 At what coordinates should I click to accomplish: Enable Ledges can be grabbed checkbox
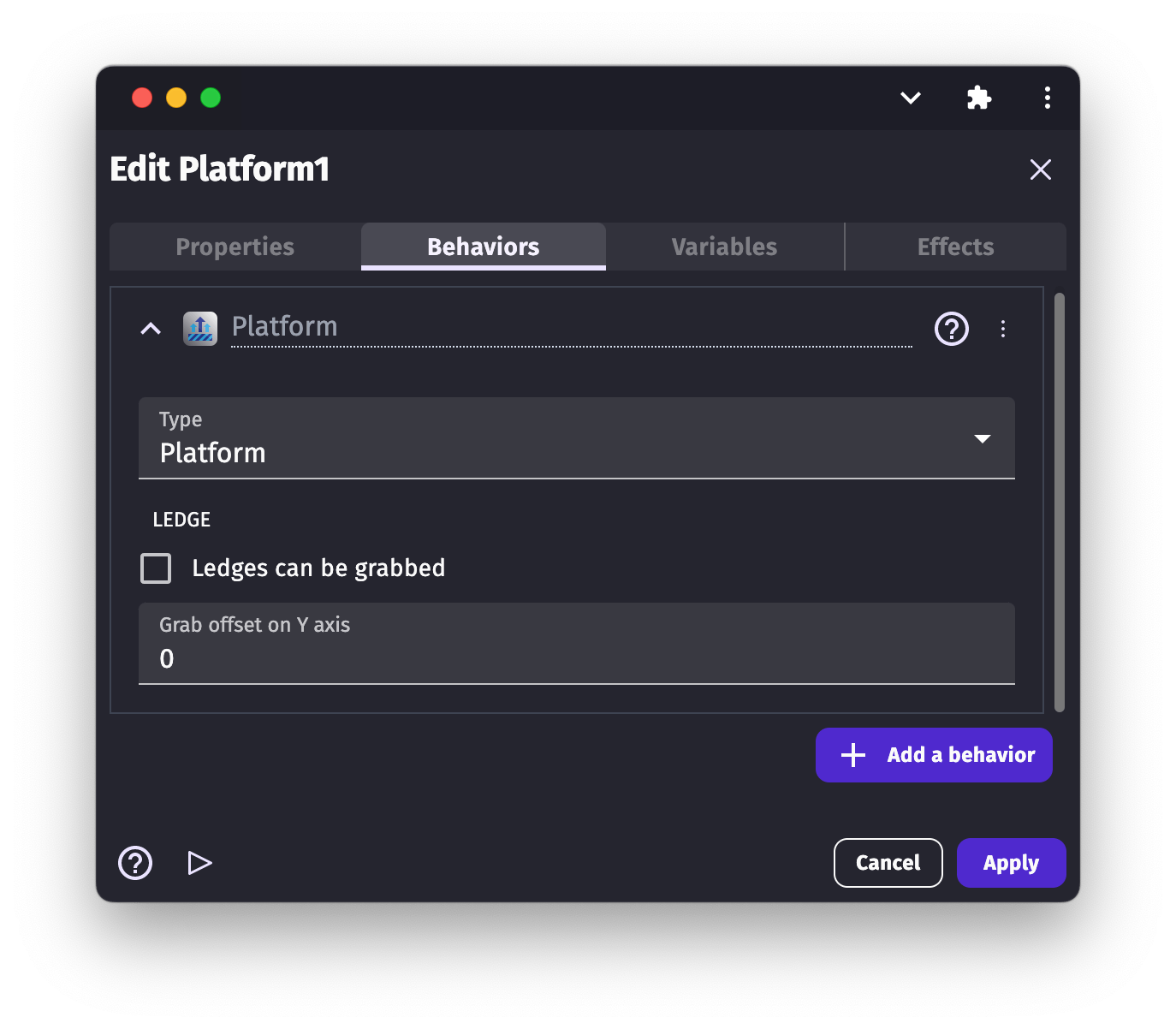click(156, 568)
